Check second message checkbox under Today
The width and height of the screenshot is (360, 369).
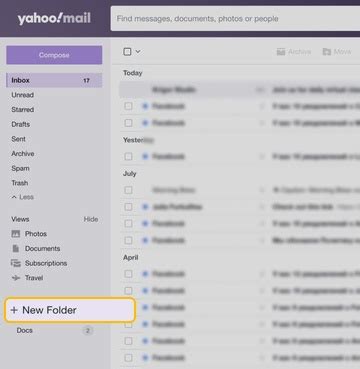(x=128, y=123)
